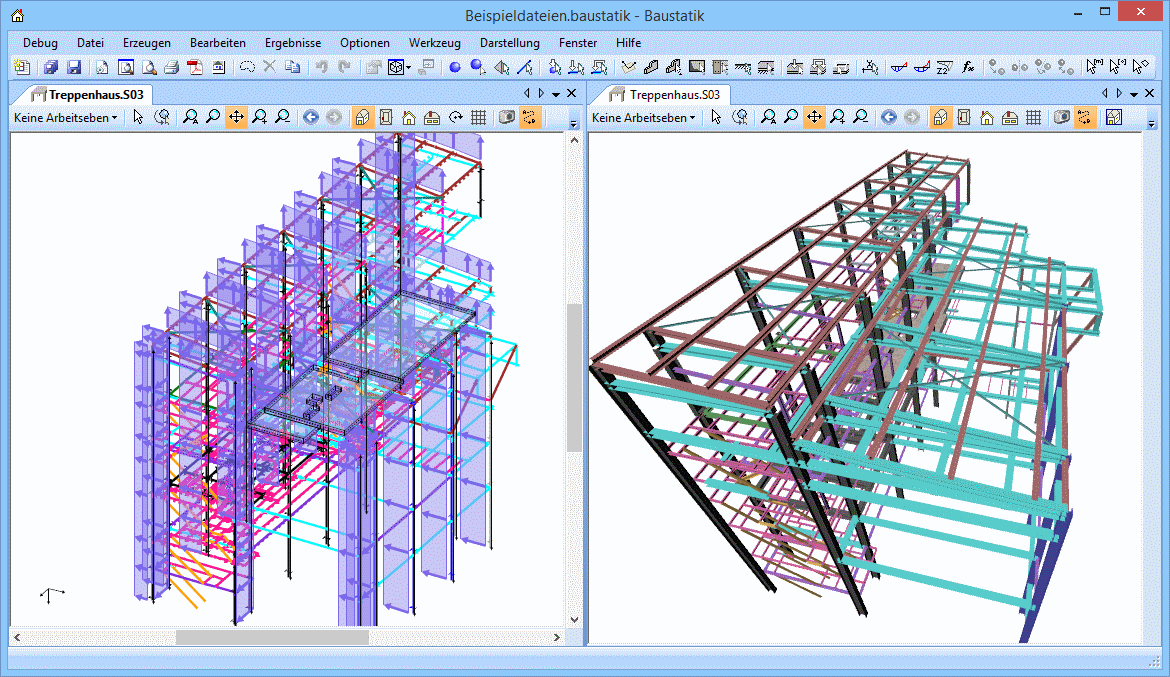Screen dimensions: 1170x677
Task: Click the left pane vertical scrollbar thumb
Action: click(574, 378)
